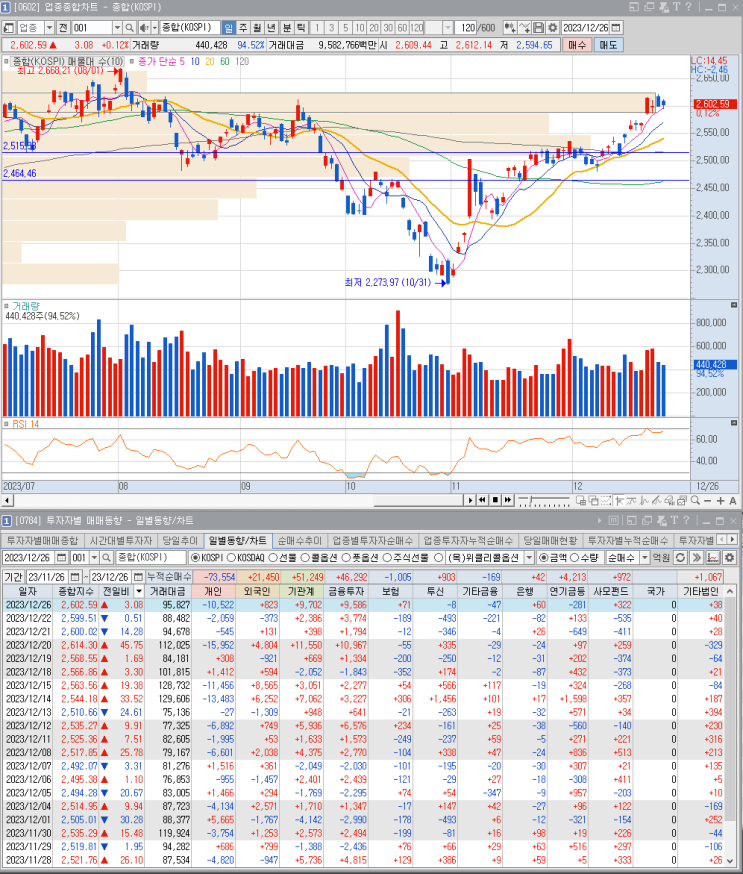Open the chart settings gear icon

click(552, 27)
